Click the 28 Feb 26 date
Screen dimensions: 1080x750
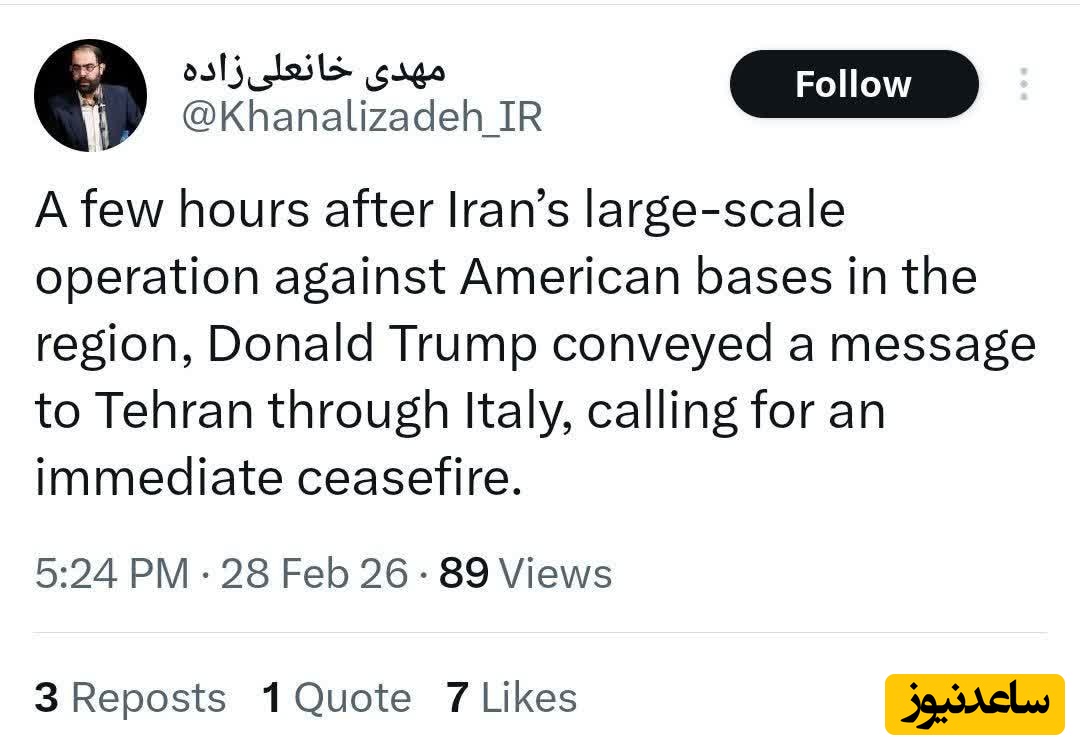(314, 574)
